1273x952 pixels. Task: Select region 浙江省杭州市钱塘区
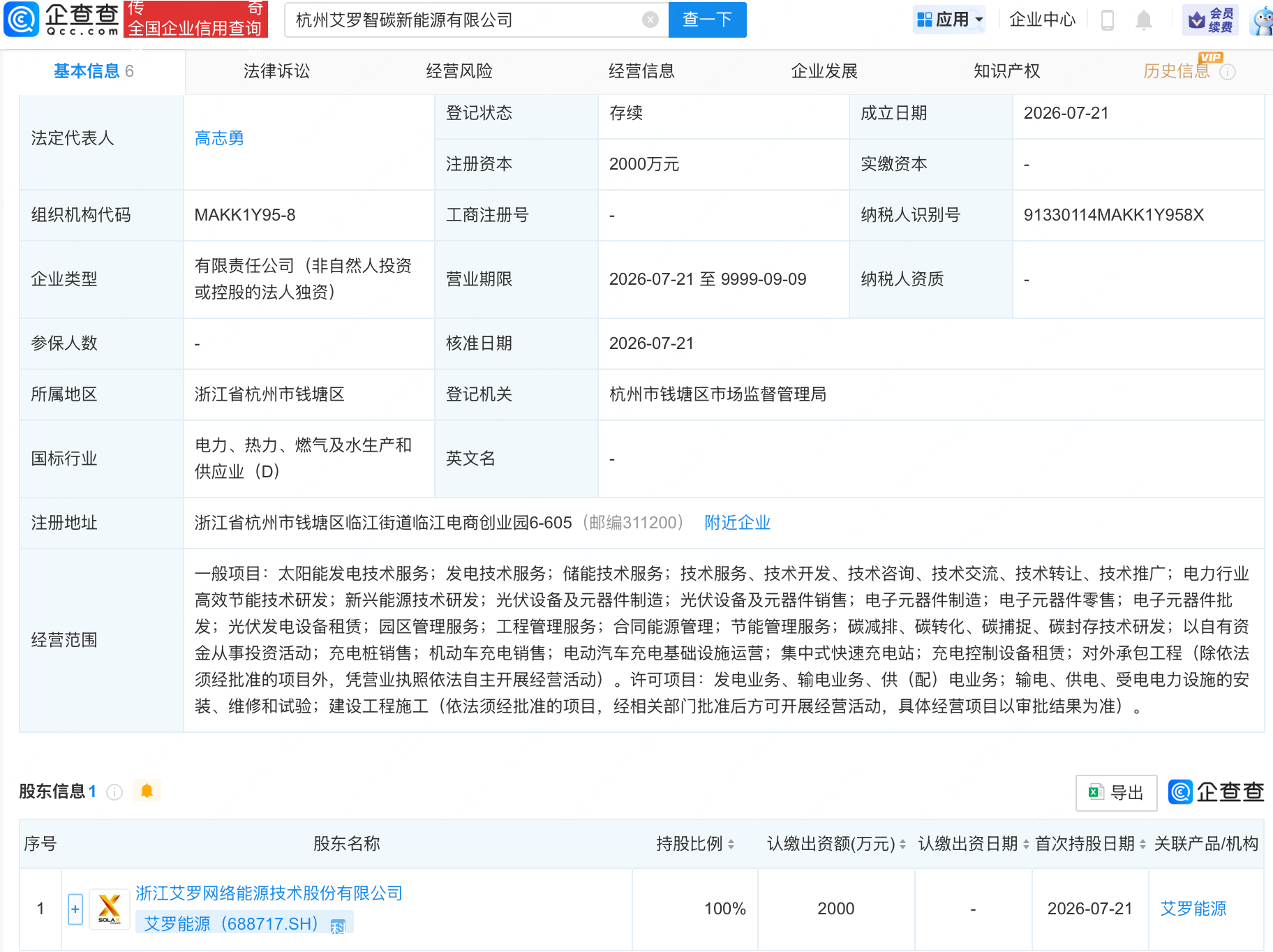(x=269, y=394)
